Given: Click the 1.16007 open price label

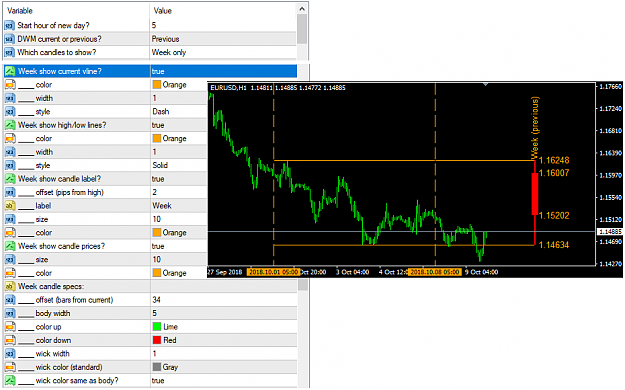Looking at the screenshot, I should [554, 173].
